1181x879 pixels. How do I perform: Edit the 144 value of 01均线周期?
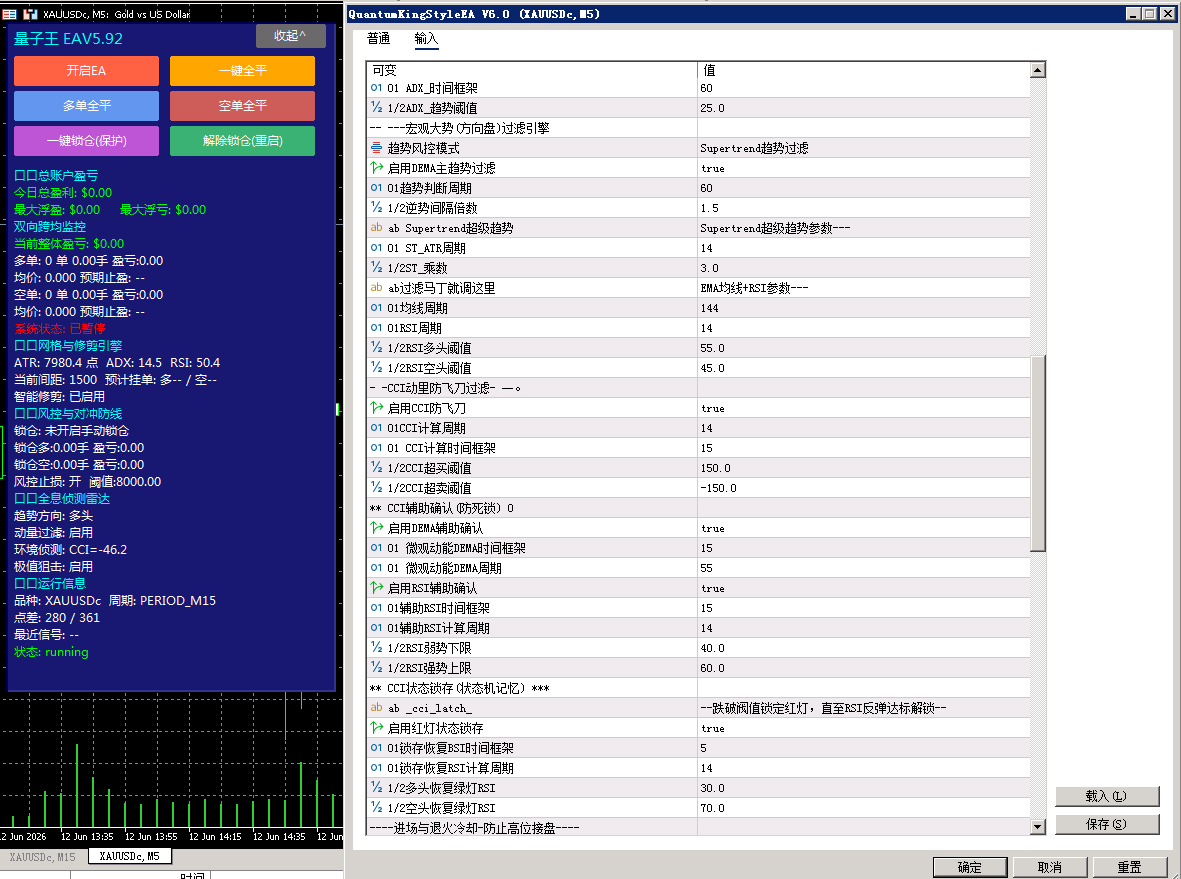click(x=710, y=308)
